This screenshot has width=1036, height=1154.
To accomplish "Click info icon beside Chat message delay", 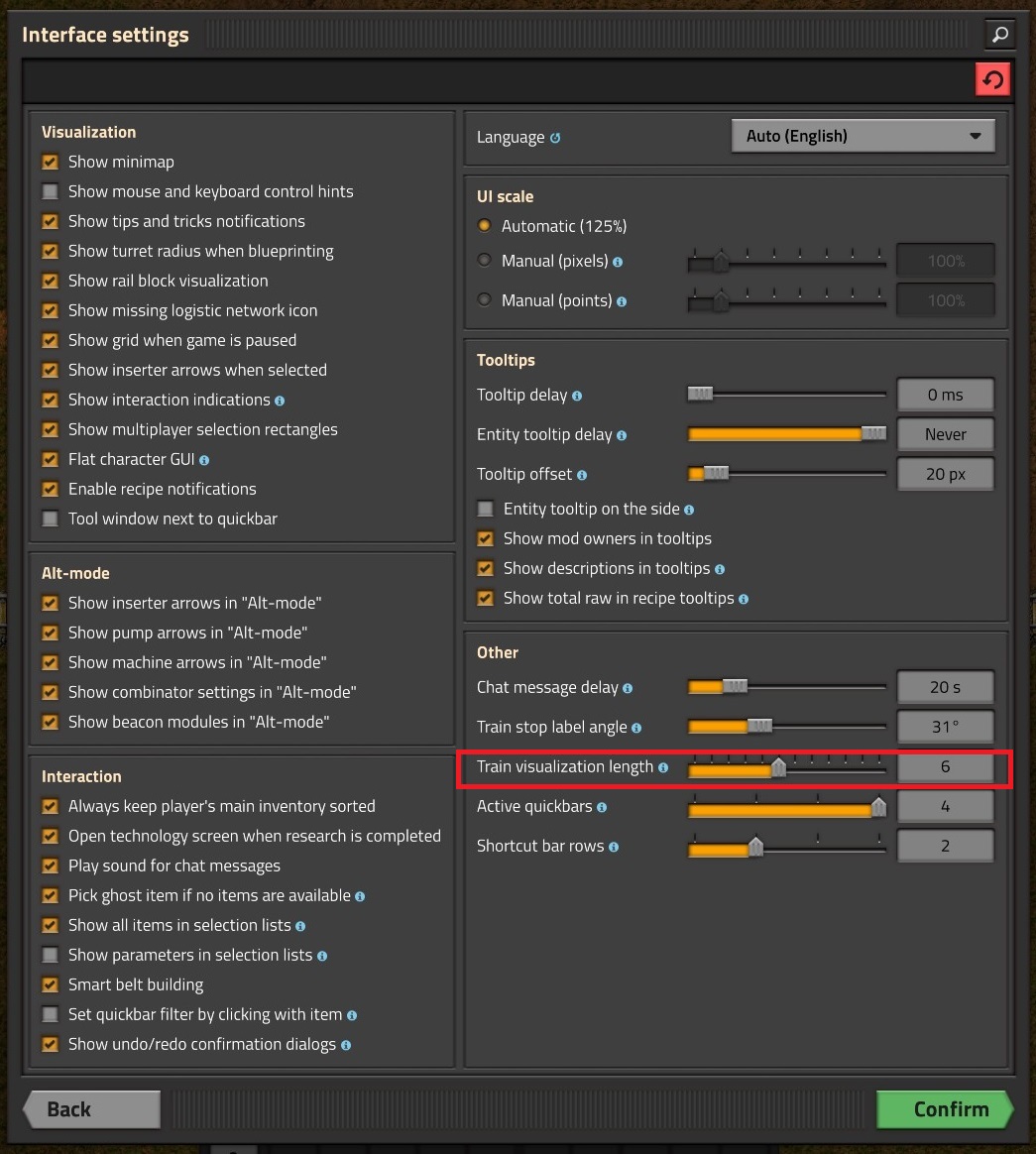I will 628,688.
